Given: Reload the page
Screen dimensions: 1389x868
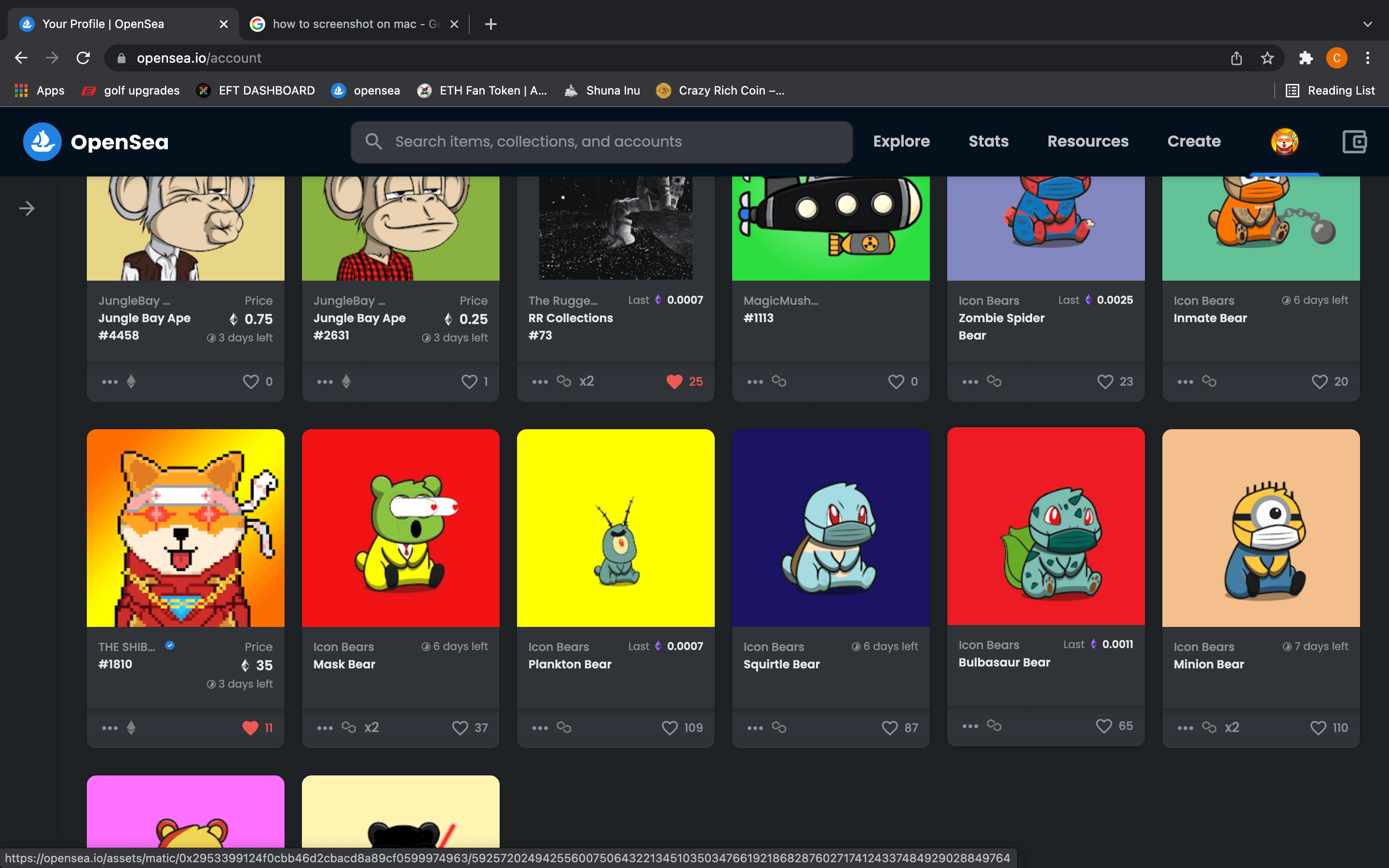Looking at the screenshot, I should [x=83, y=58].
